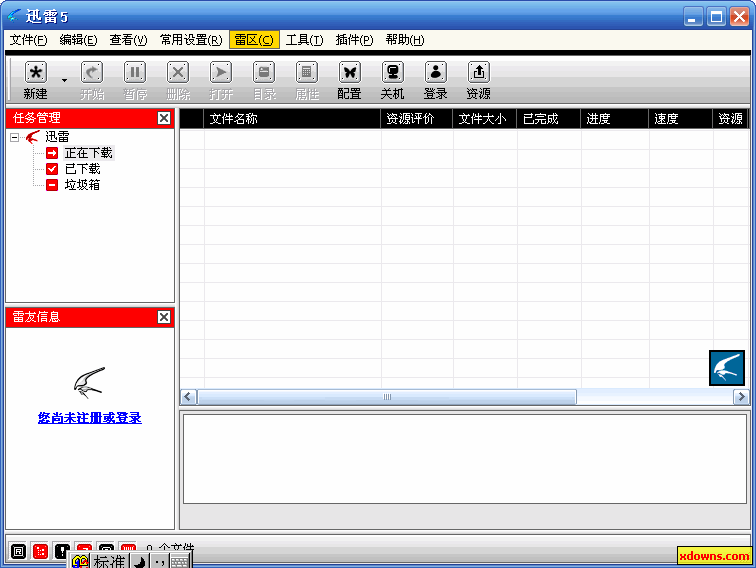Open the 查看(V) menu
Image resolution: width=756 pixels, height=568 pixels.
128,40
